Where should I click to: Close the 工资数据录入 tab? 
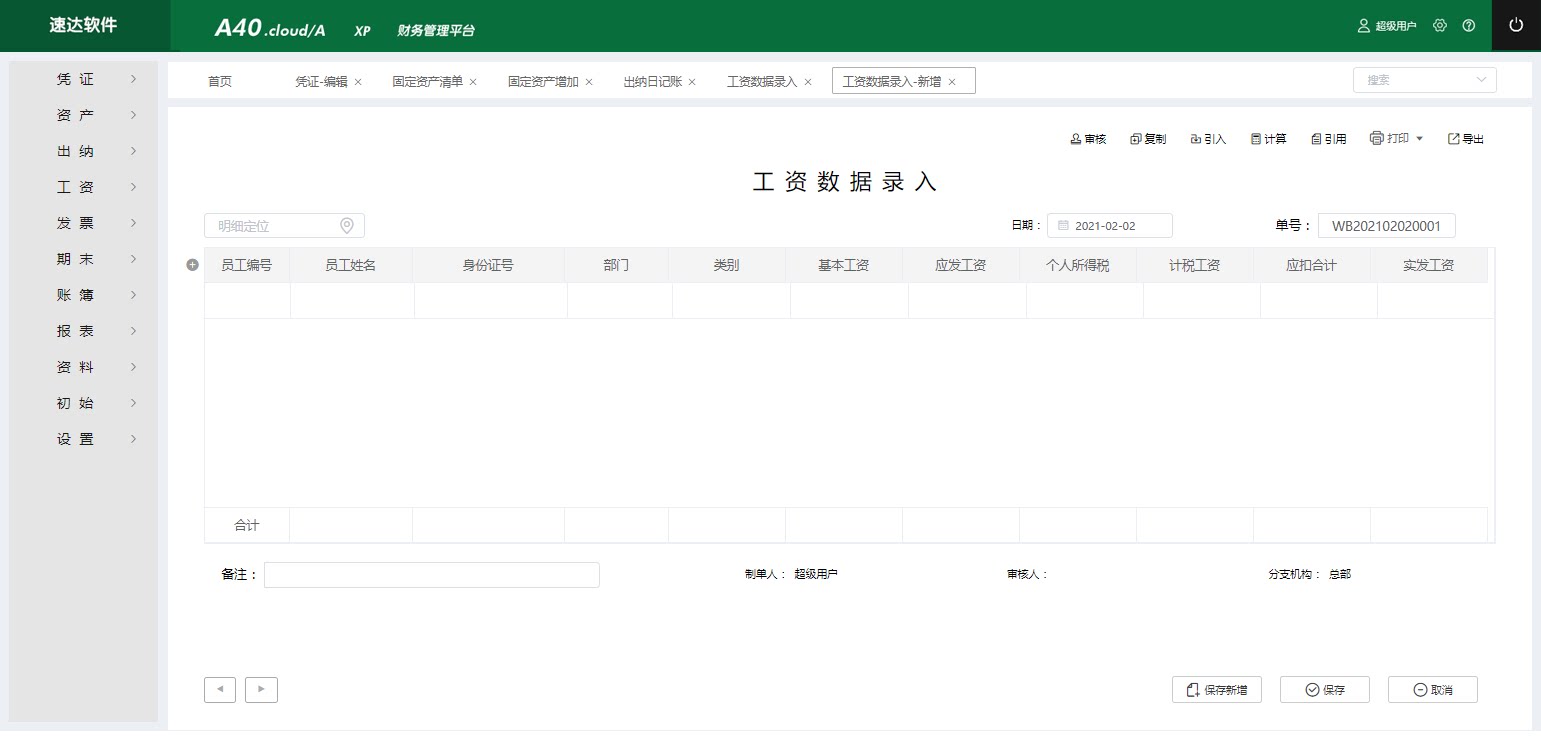808,82
